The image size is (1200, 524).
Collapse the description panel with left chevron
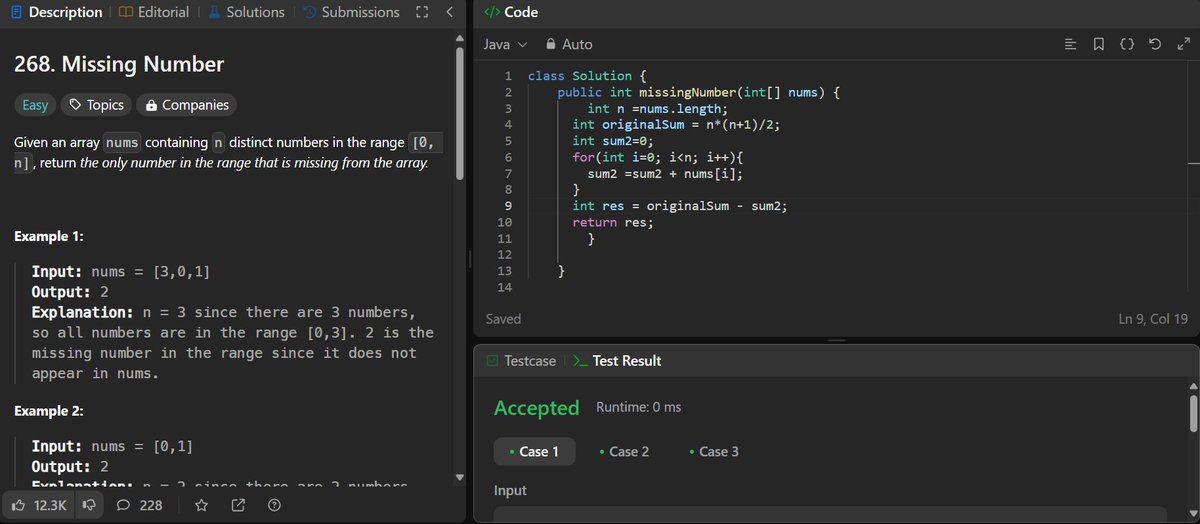(x=449, y=12)
